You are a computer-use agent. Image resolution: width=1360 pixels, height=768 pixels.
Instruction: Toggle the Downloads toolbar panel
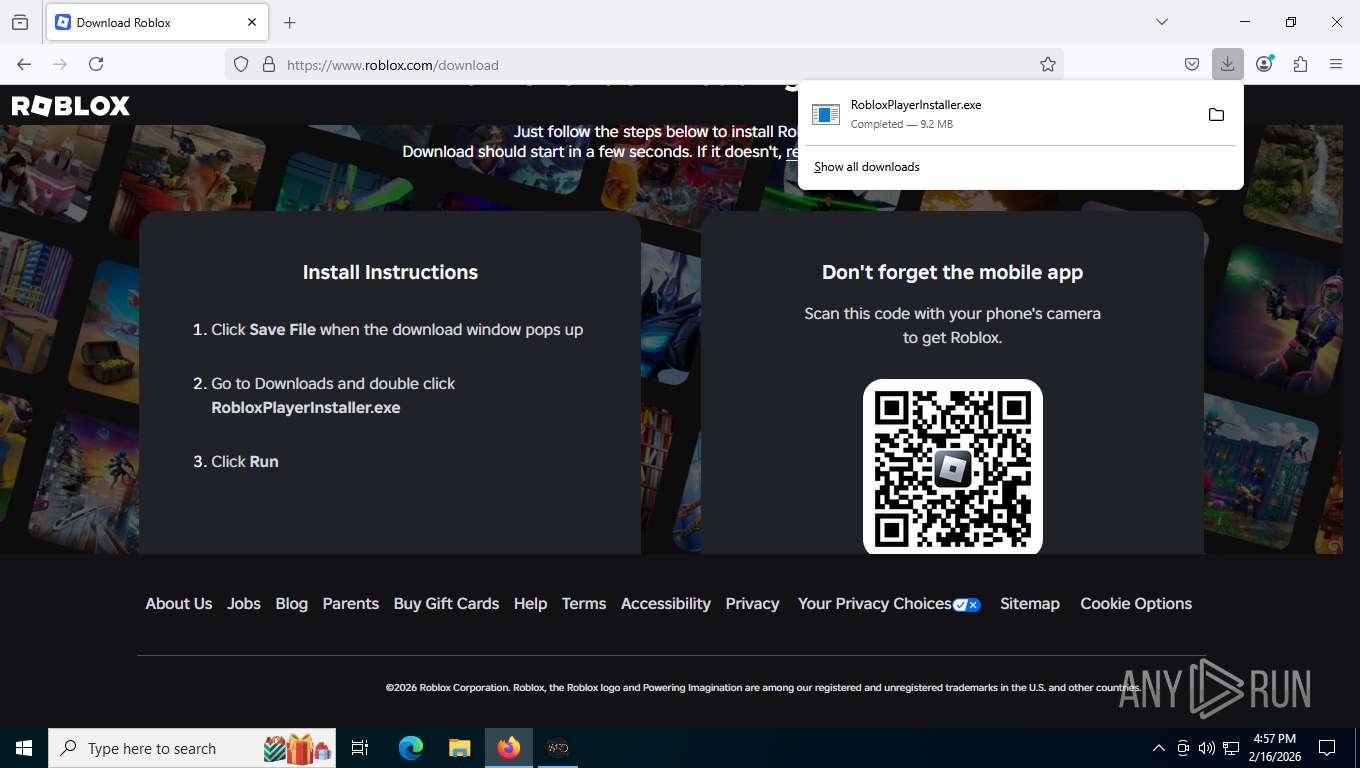pos(1227,64)
